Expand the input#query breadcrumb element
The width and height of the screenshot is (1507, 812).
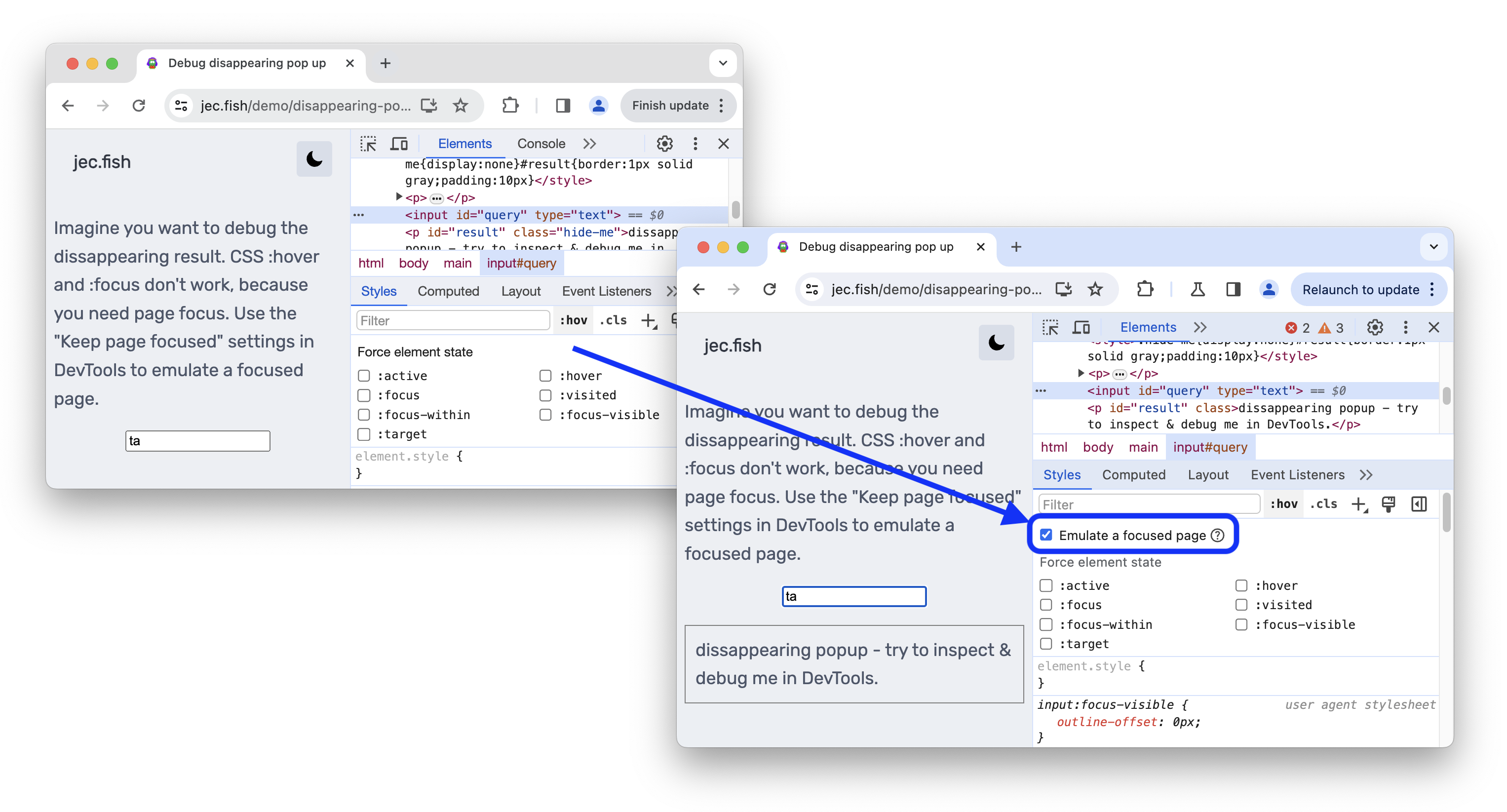click(1210, 447)
